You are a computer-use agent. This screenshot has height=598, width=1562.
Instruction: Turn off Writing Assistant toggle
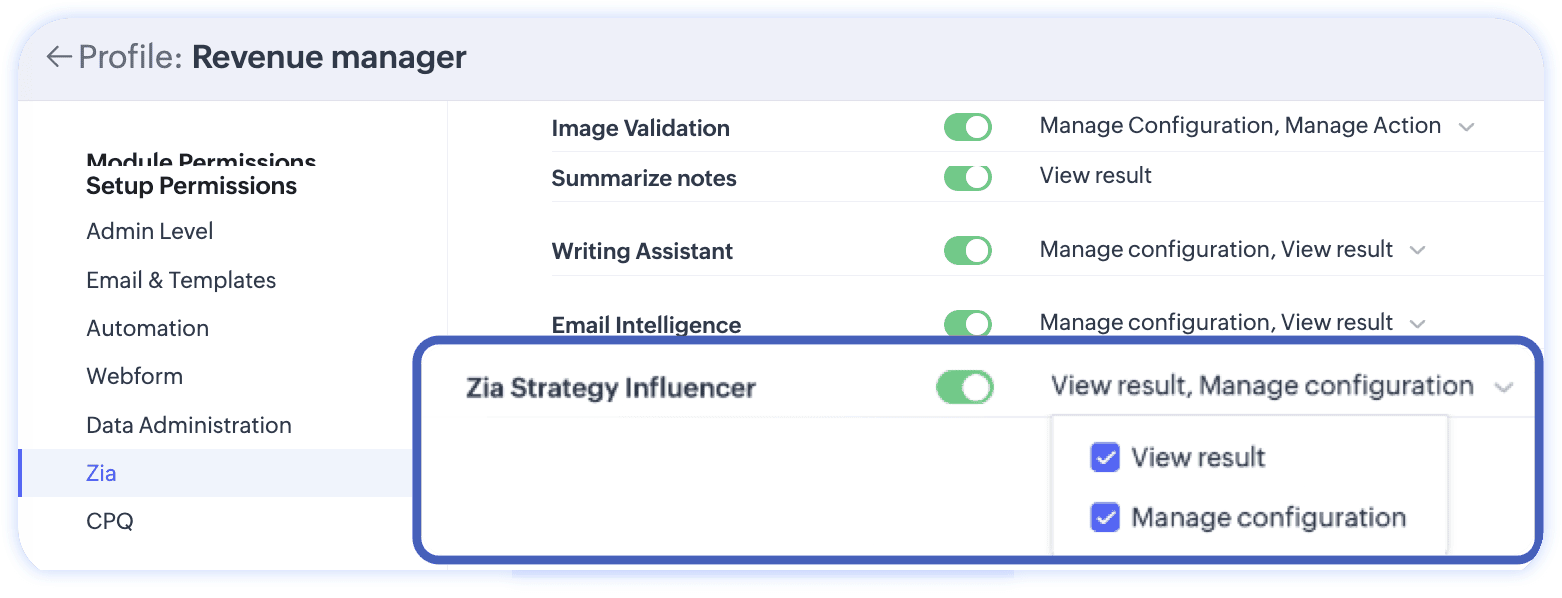coord(967,250)
